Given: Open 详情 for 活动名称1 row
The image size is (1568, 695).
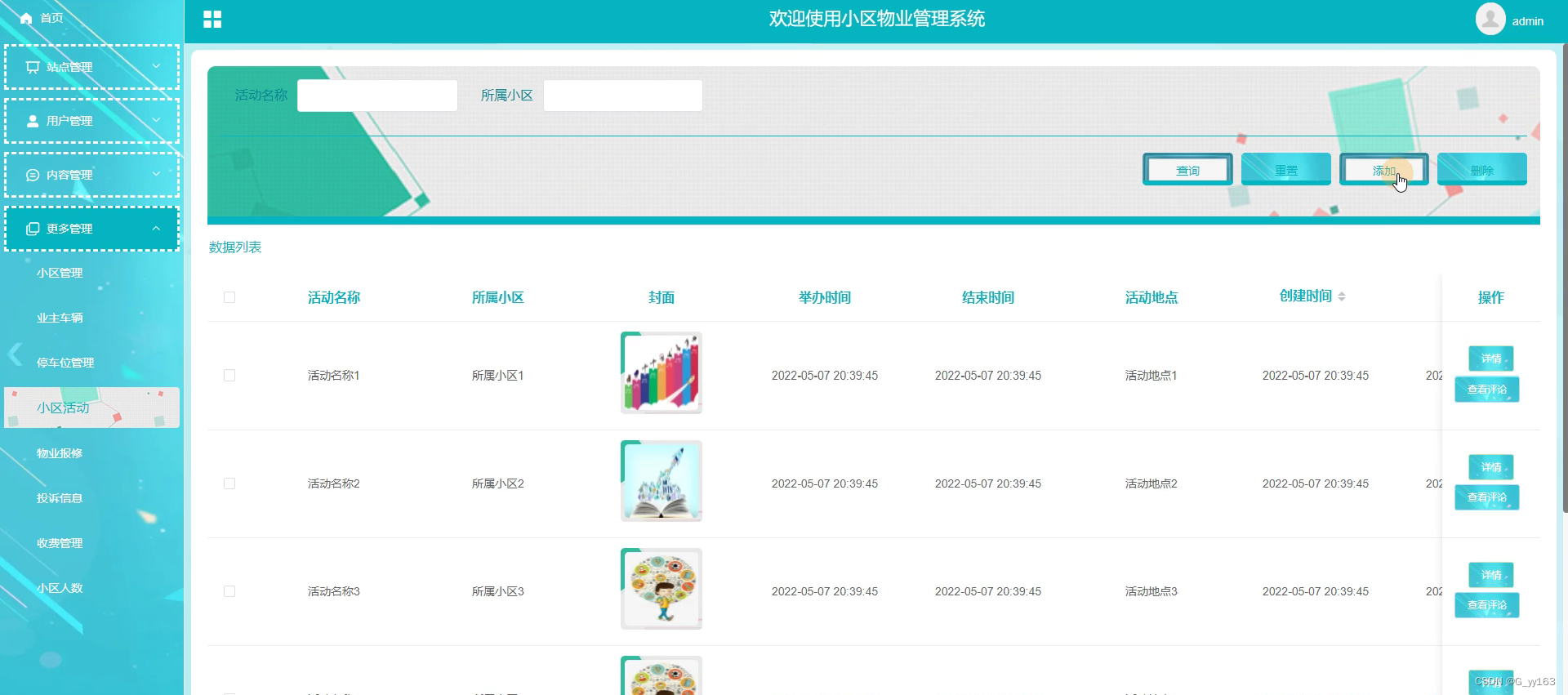Looking at the screenshot, I should coord(1491,359).
